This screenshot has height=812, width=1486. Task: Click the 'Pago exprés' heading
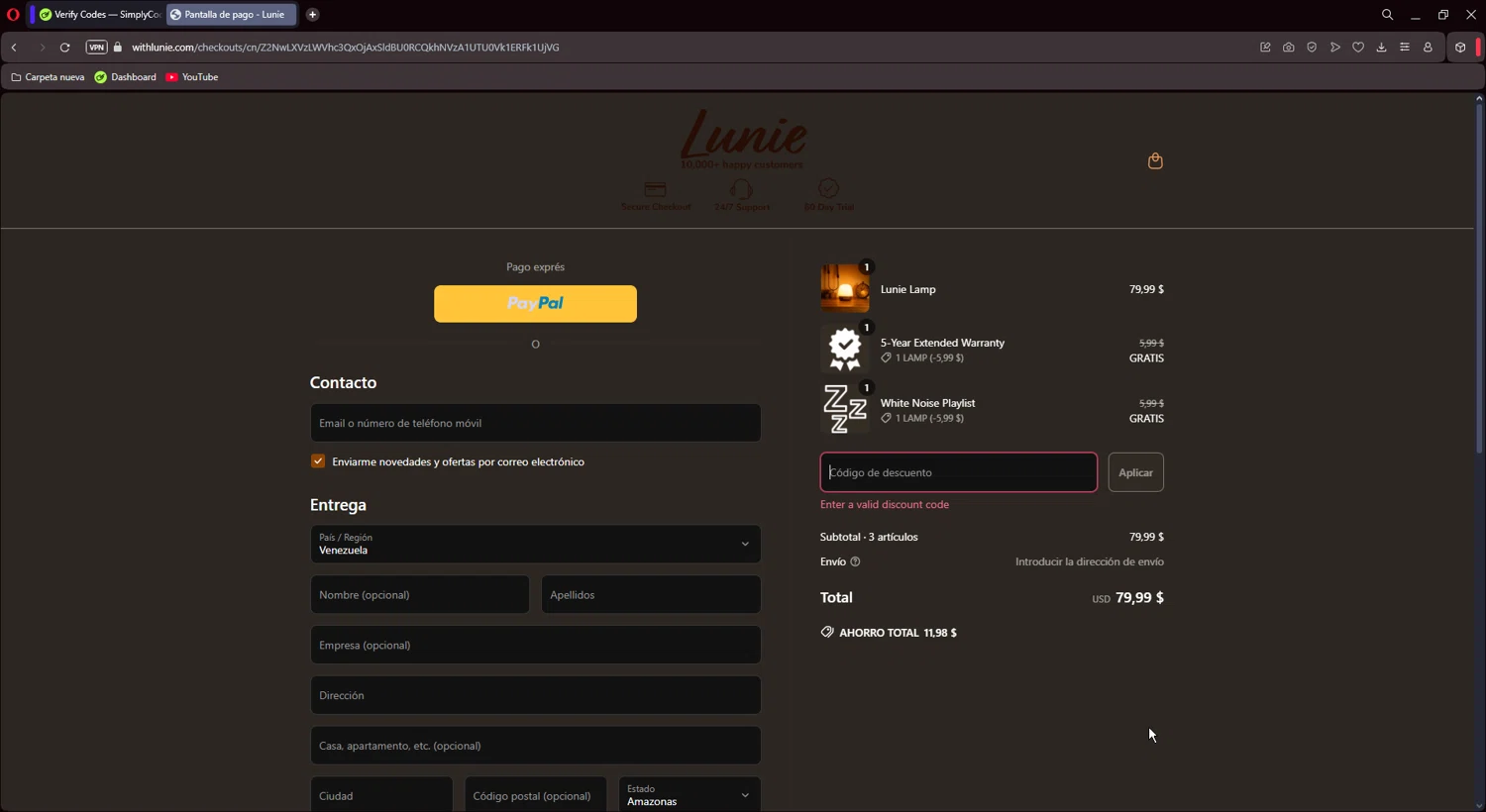(x=535, y=267)
